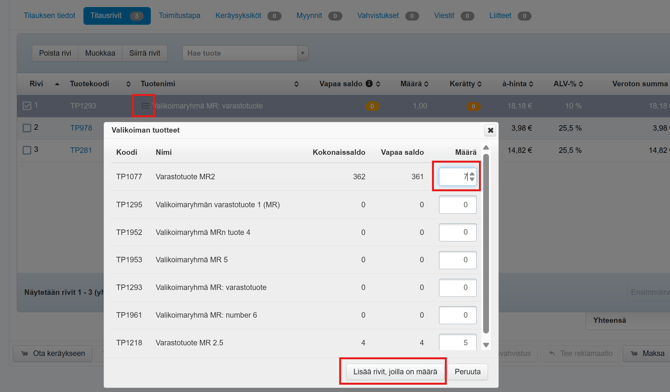Click quantity field for TP1218

tap(457, 342)
